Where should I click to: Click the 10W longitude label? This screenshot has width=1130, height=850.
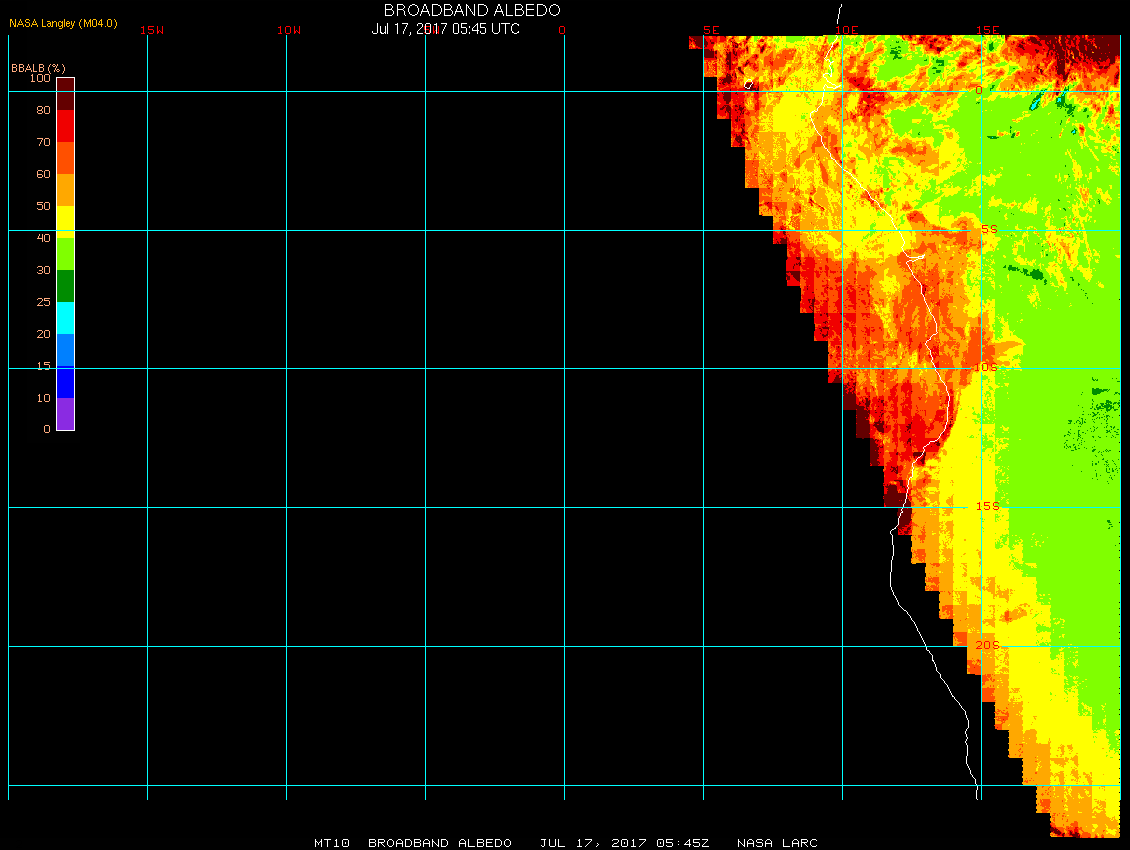(x=289, y=30)
